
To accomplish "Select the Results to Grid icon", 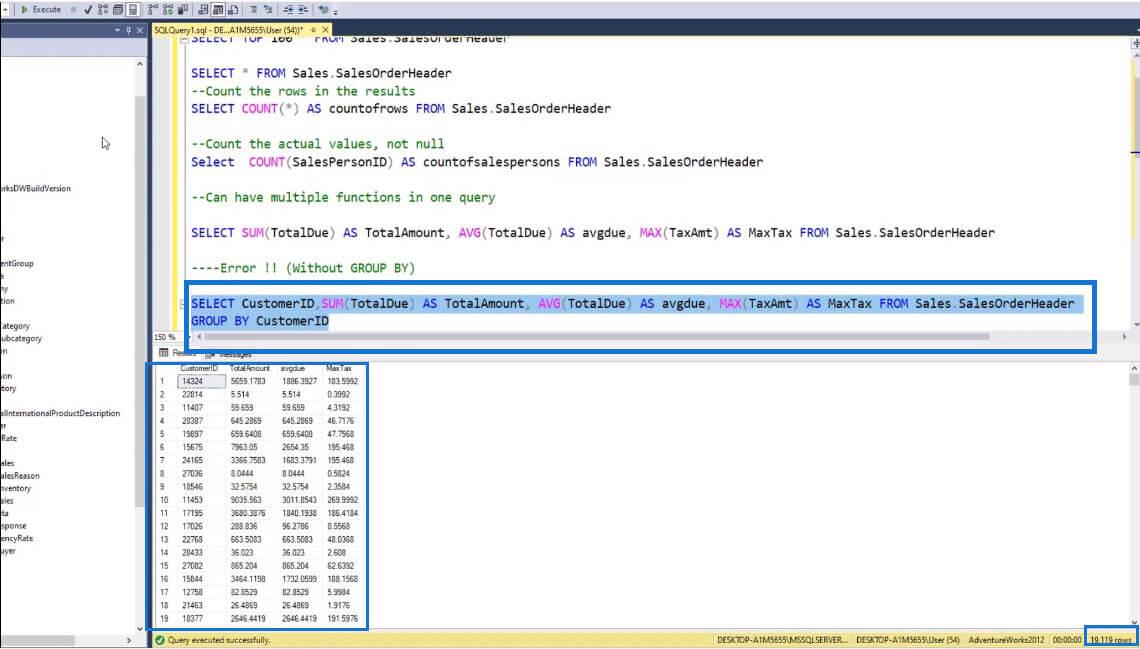I will coord(217,9).
